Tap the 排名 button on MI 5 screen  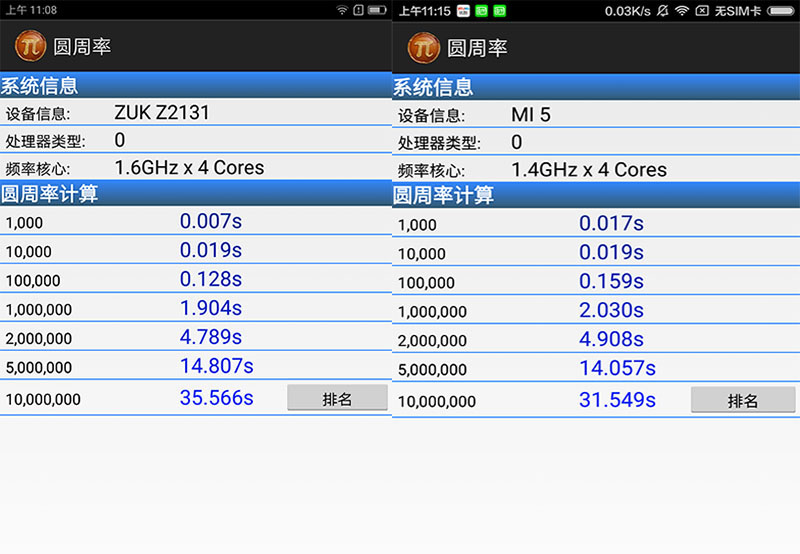pyautogui.click(x=743, y=399)
